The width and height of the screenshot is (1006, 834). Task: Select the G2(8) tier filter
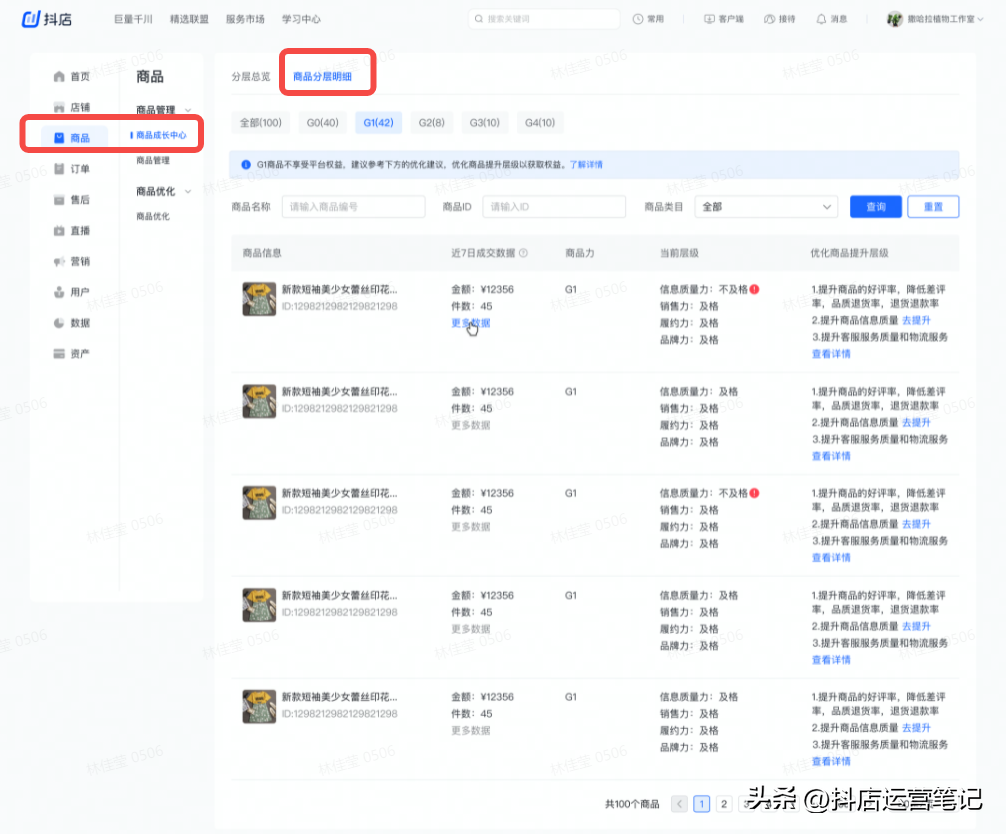tap(432, 123)
